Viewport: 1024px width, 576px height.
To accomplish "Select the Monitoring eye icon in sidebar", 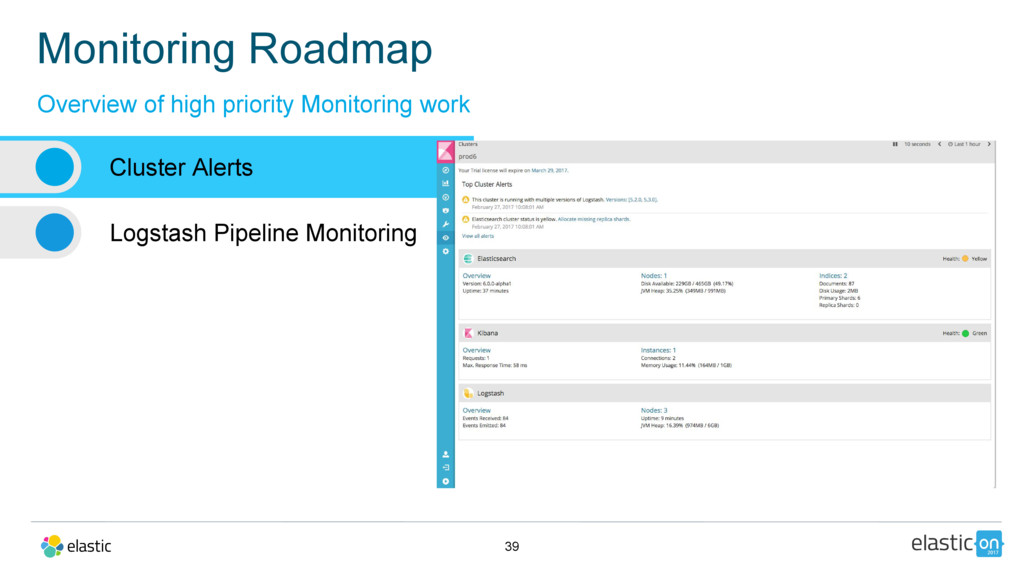I will pyautogui.click(x=445, y=238).
